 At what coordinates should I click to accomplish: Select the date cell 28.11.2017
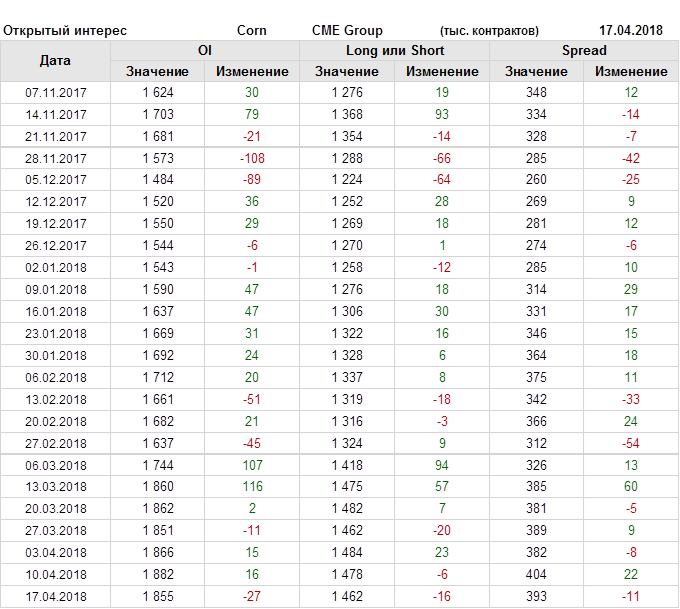(x=56, y=159)
